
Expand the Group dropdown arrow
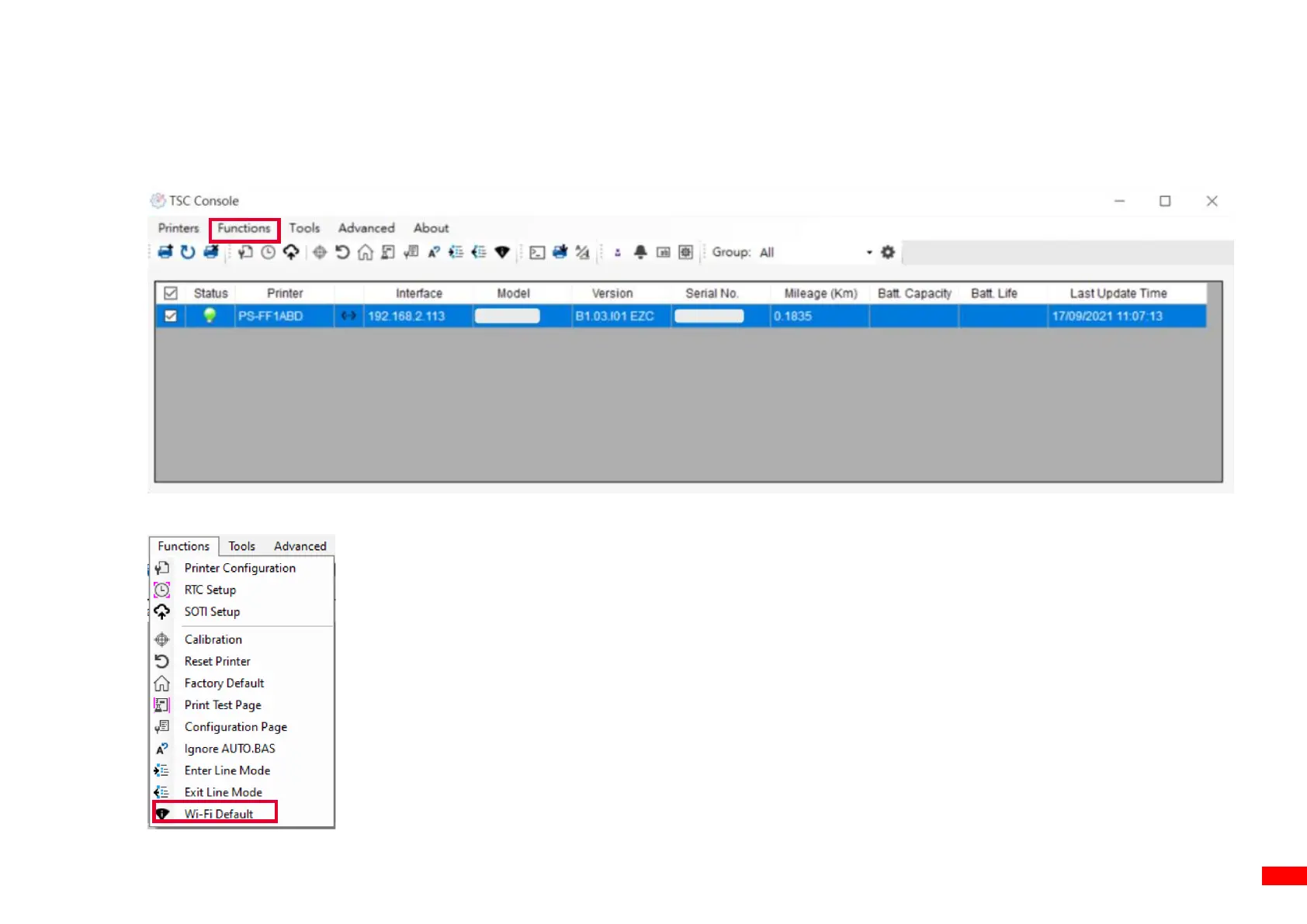pos(869,253)
